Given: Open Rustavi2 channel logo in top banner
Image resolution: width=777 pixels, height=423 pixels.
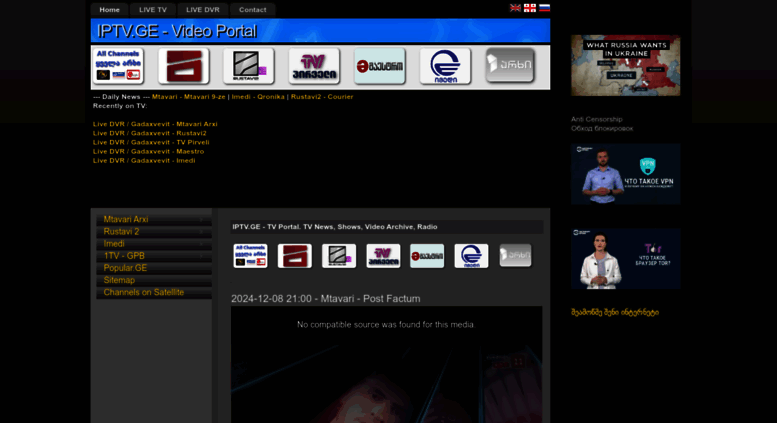Looking at the screenshot, I should point(249,66).
